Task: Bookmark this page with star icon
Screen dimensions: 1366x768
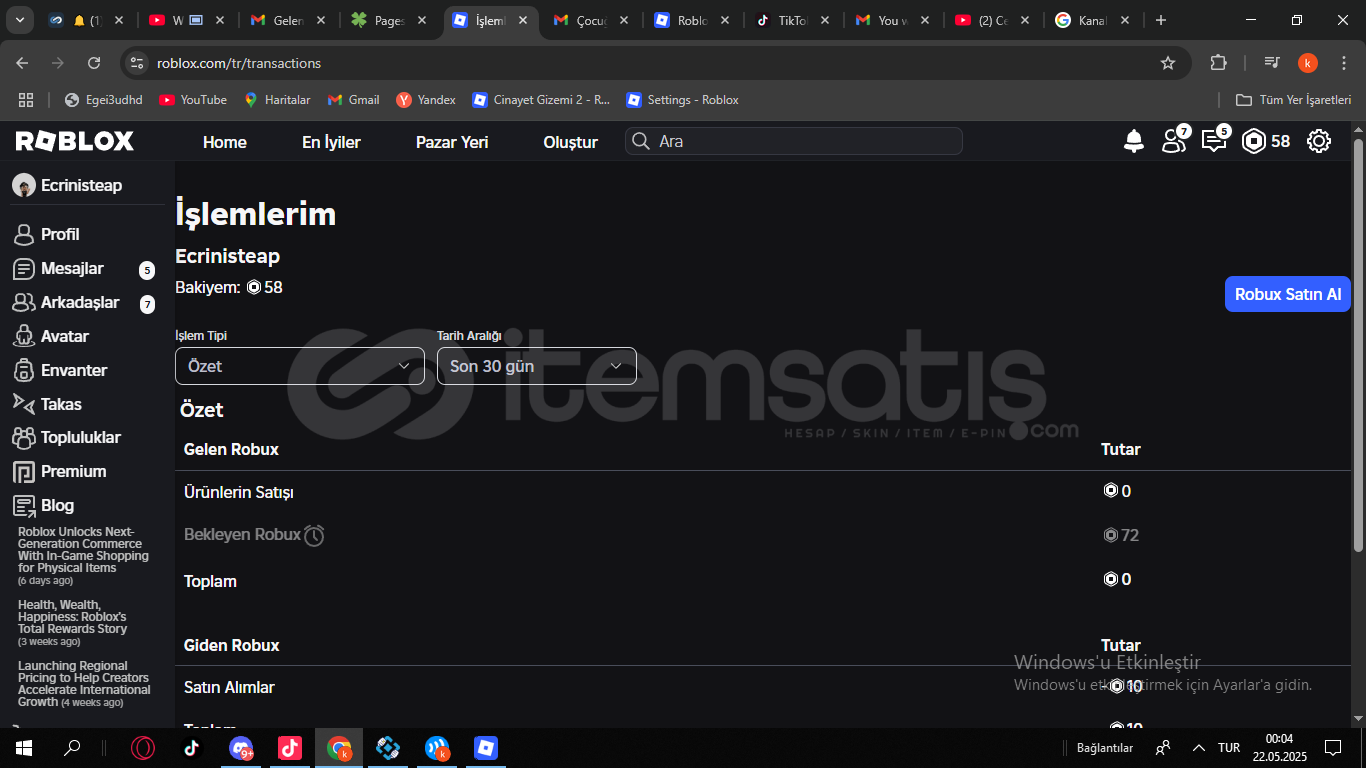Action: pos(1167,63)
